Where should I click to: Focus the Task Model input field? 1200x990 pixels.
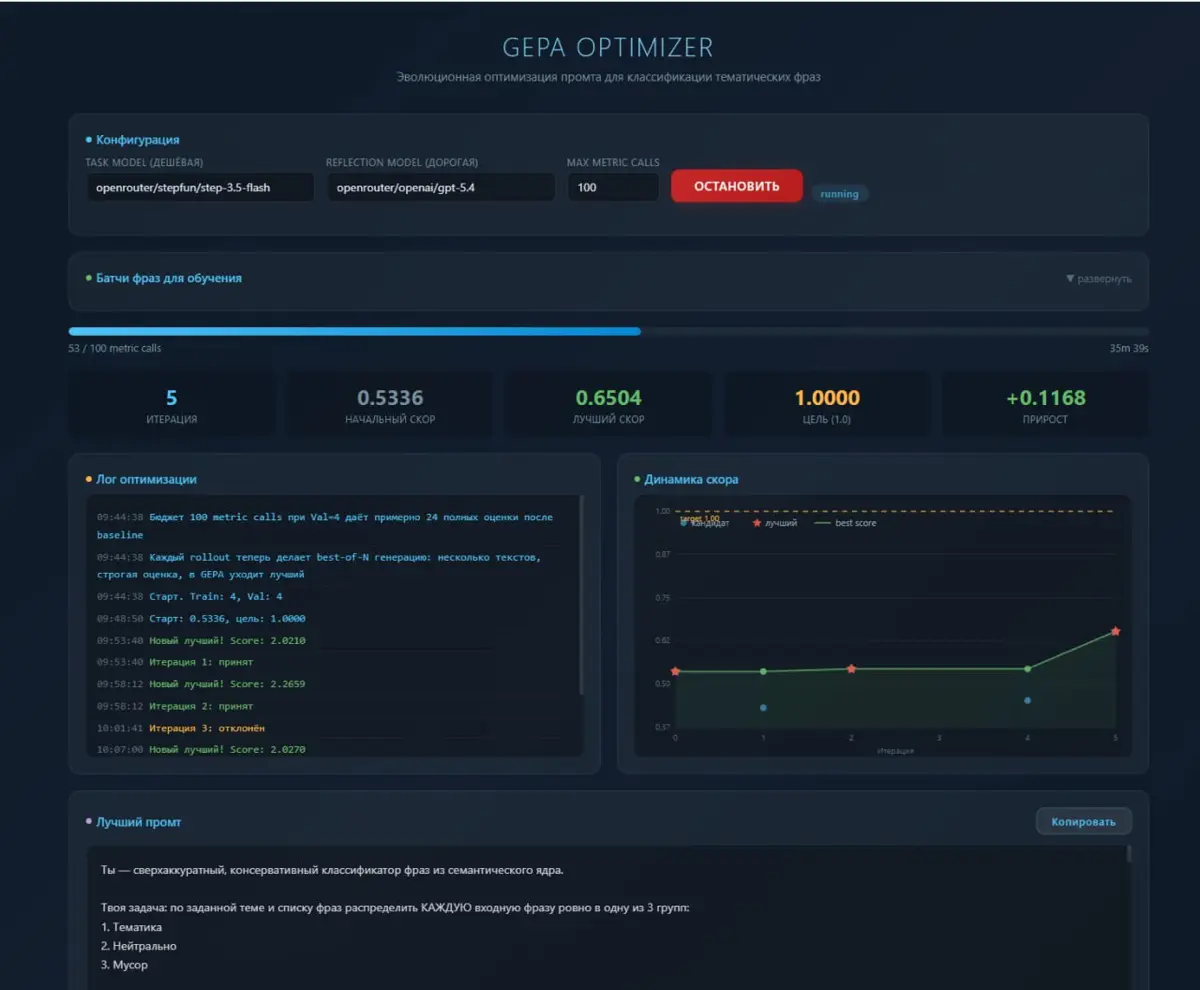click(x=200, y=187)
